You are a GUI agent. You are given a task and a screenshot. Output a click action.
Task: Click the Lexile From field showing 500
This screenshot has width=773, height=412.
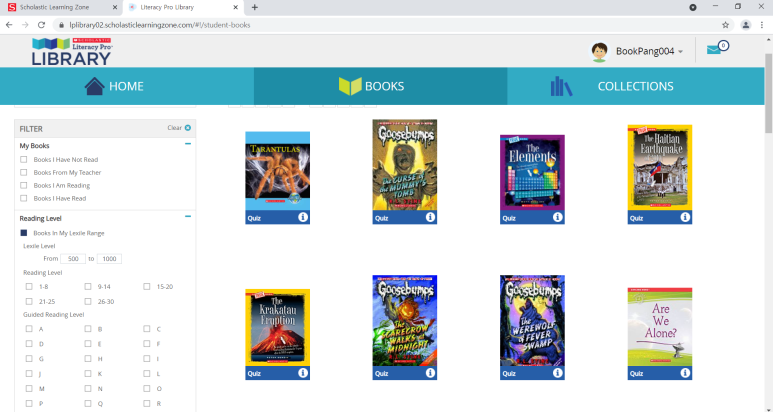coord(72,259)
